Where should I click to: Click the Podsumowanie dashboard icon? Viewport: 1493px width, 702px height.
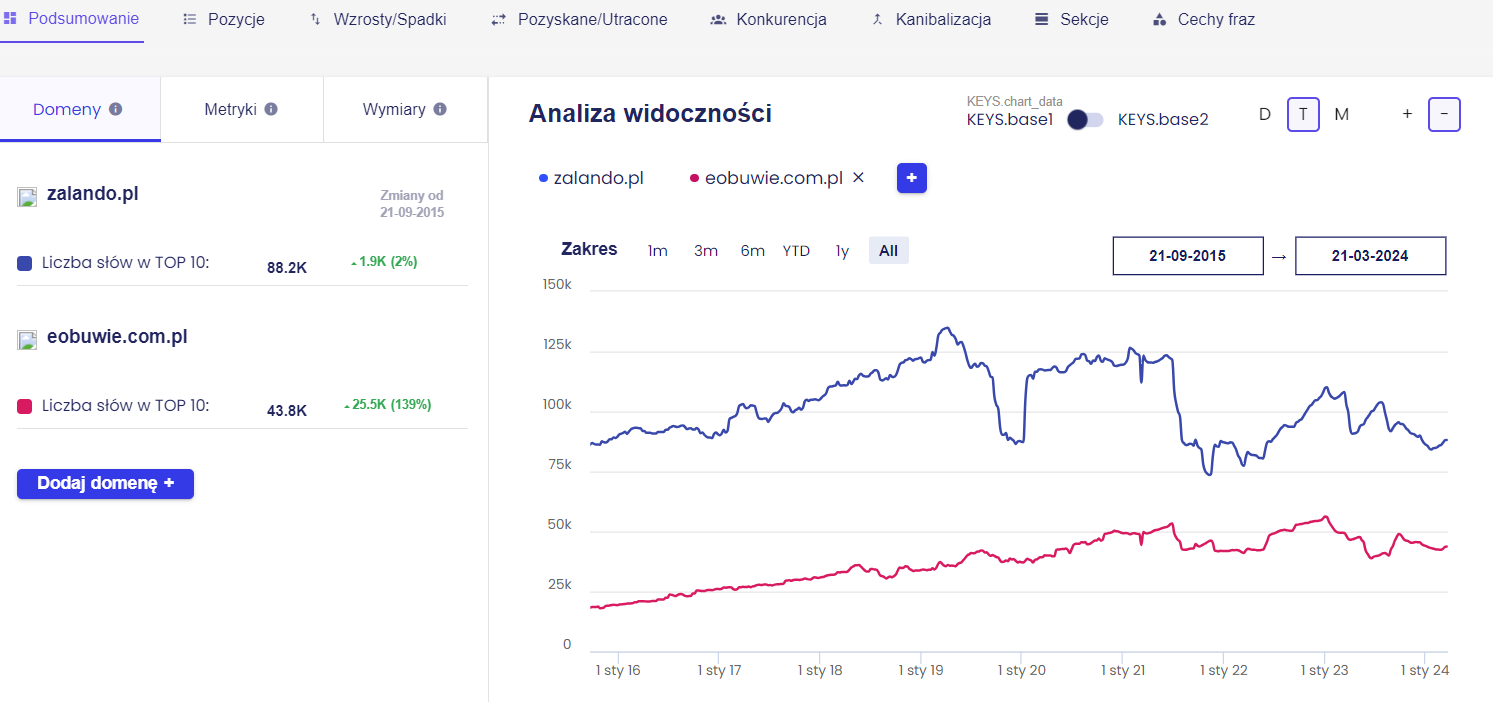[x=11, y=19]
